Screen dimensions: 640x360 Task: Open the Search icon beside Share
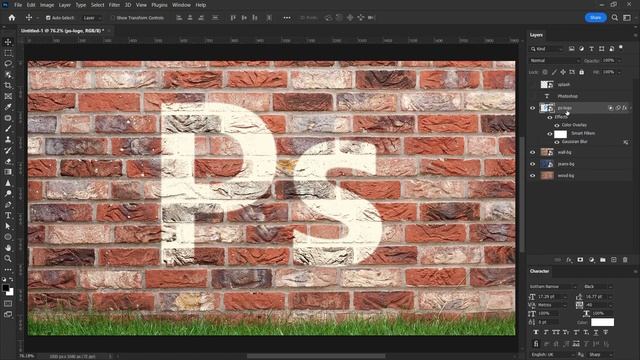coord(615,18)
